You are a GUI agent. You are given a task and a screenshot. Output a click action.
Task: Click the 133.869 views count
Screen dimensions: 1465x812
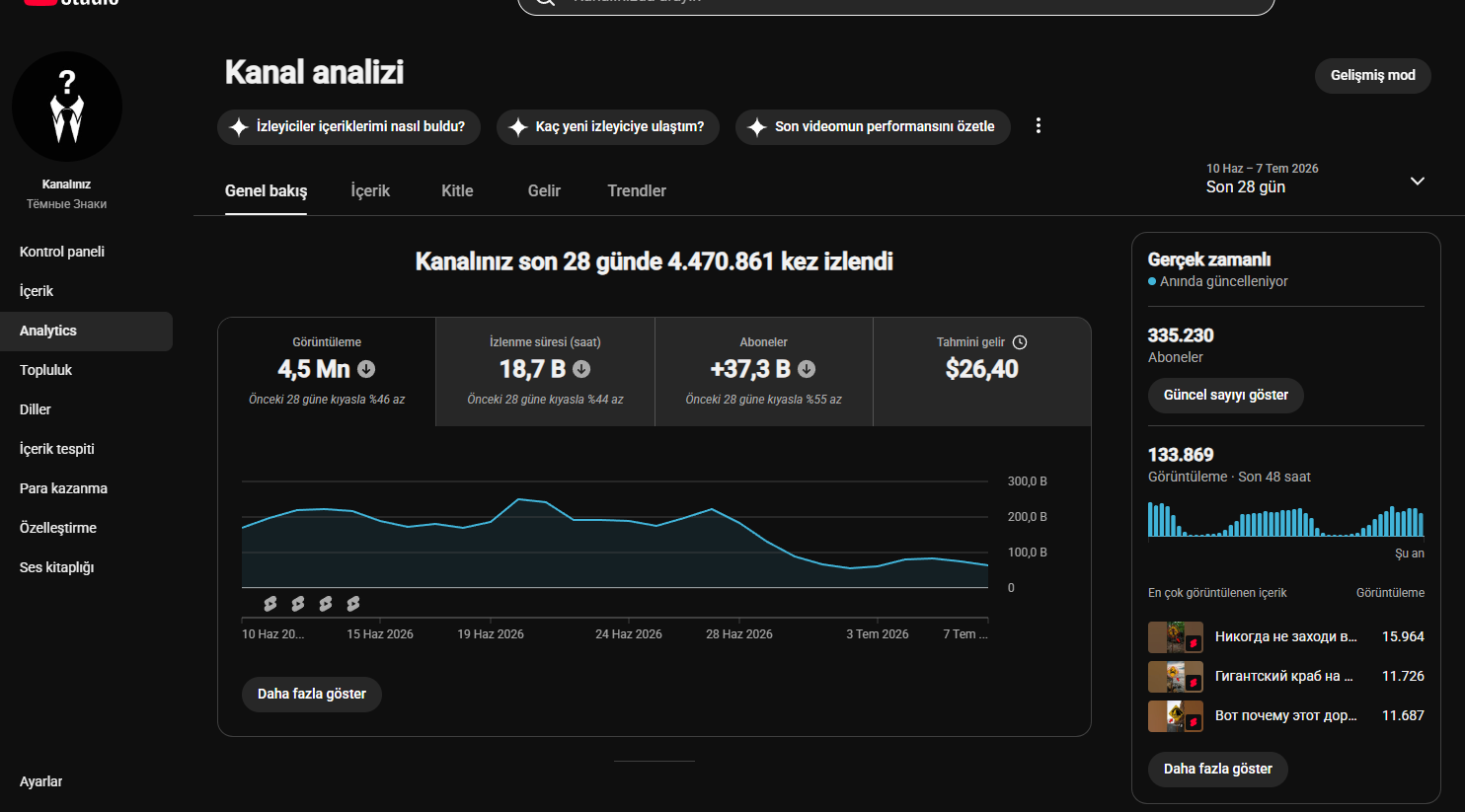[1181, 455]
